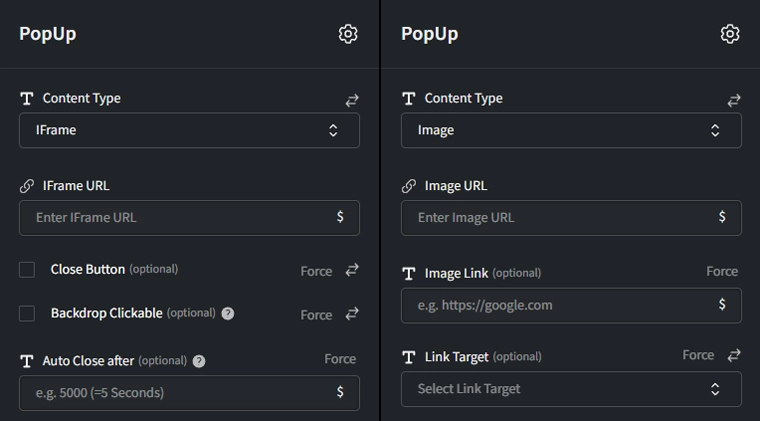This screenshot has height=421, width=760.
Task: Click swap arrows beside IFrame Content Type
Action: click(352, 100)
